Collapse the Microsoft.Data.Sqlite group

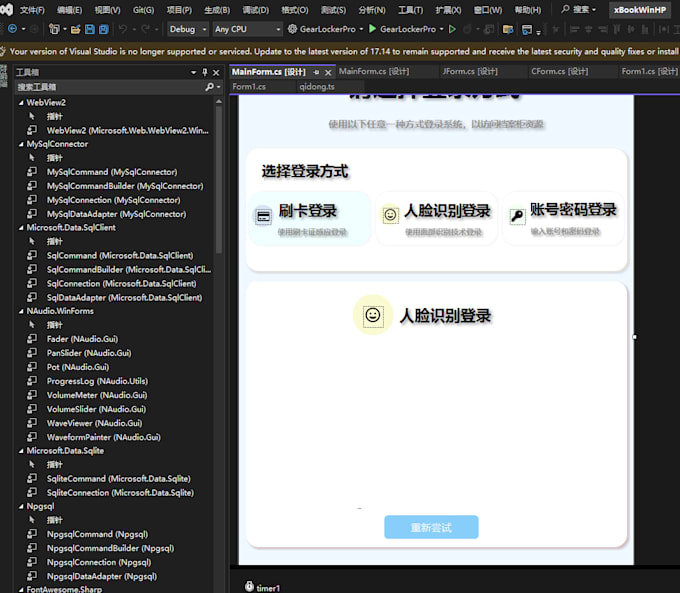(x=21, y=451)
